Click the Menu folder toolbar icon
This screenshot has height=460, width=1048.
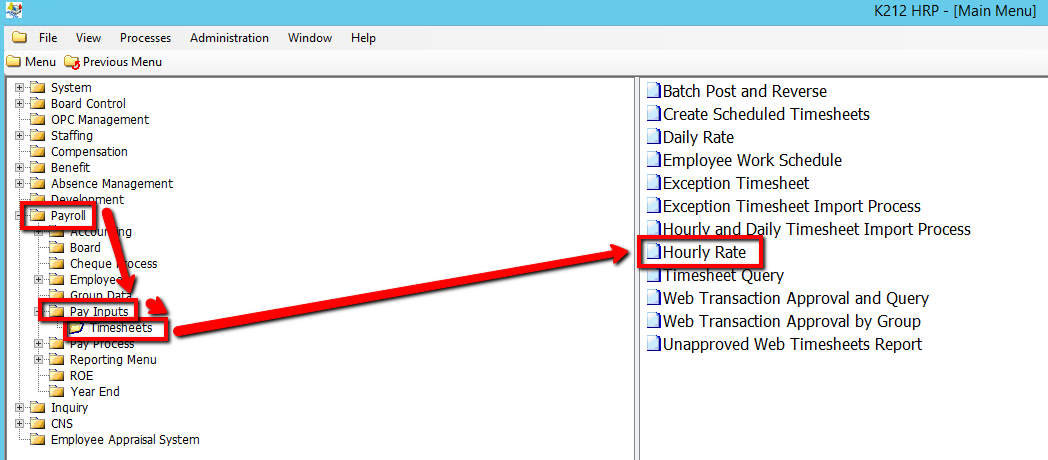pos(13,62)
